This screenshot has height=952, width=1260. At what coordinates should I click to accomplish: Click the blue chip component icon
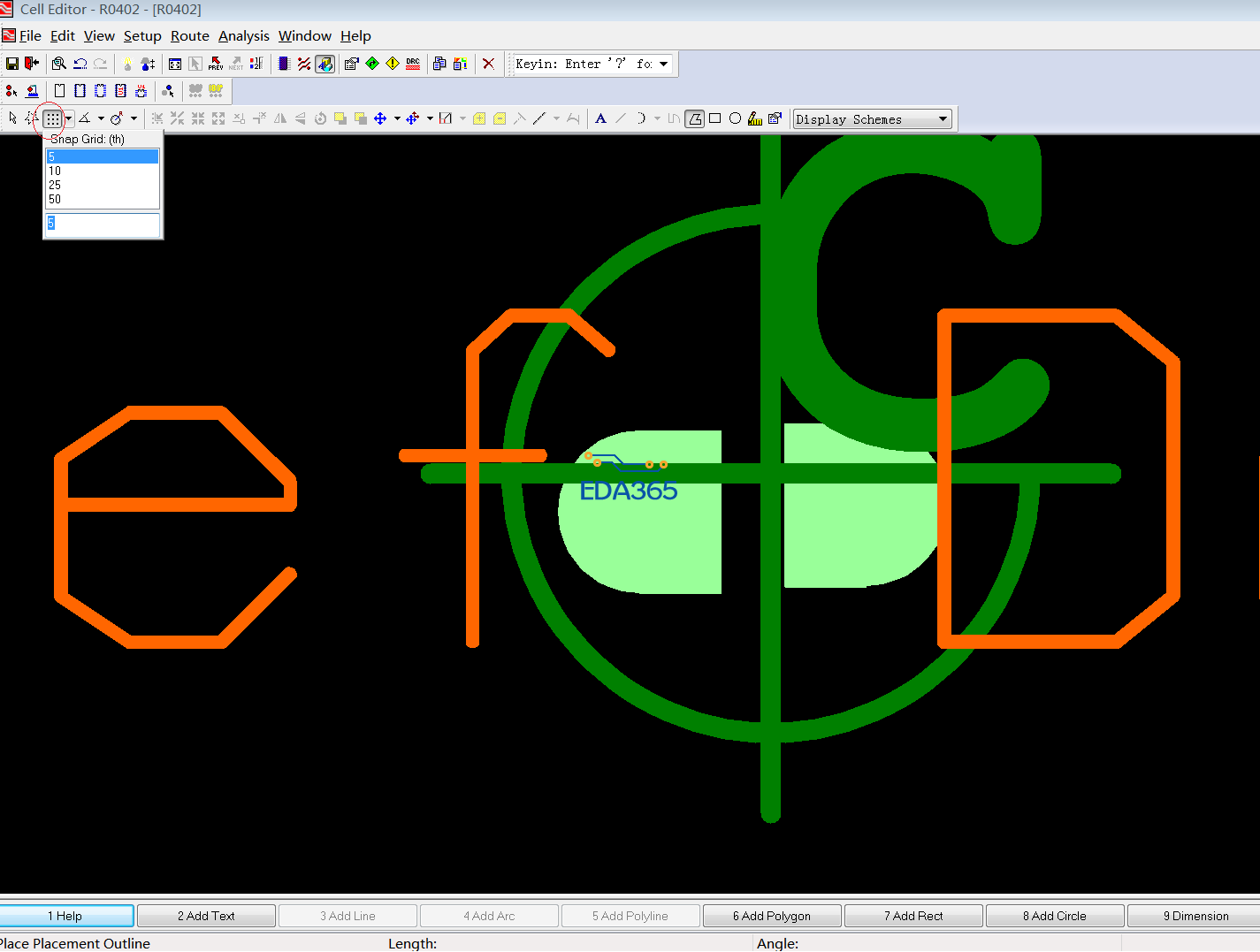284,64
